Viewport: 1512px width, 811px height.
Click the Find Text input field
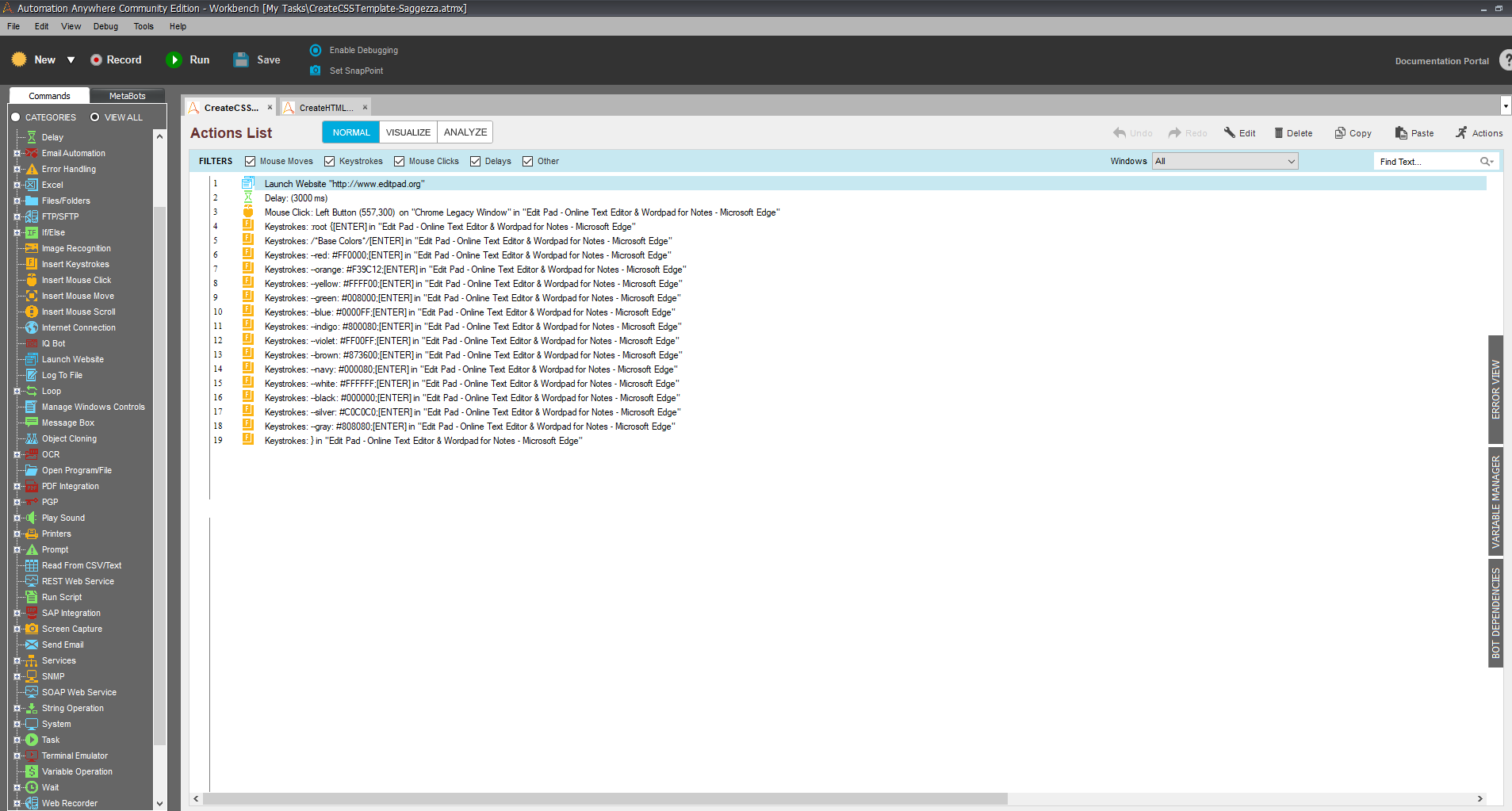click(x=1426, y=161)
